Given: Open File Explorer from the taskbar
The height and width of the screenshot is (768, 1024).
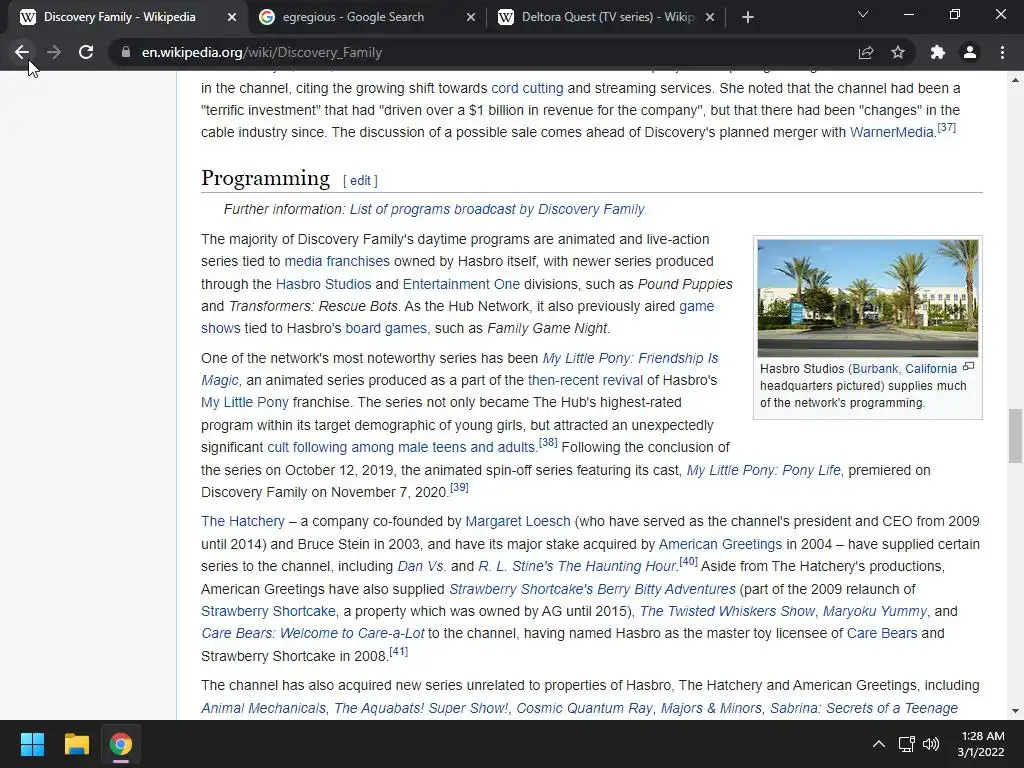Looking at the screenshot, I should (x=76, y=744).
